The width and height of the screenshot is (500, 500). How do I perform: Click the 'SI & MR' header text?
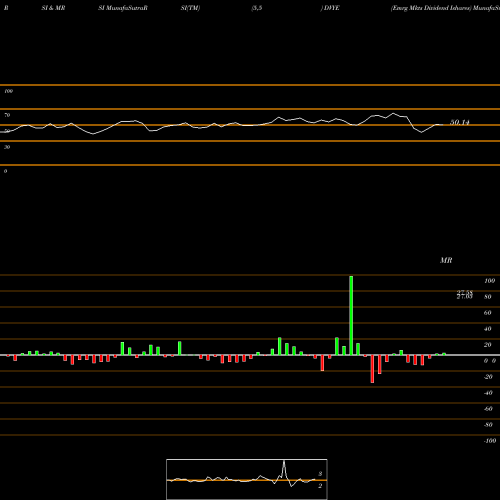coord(53,8)
